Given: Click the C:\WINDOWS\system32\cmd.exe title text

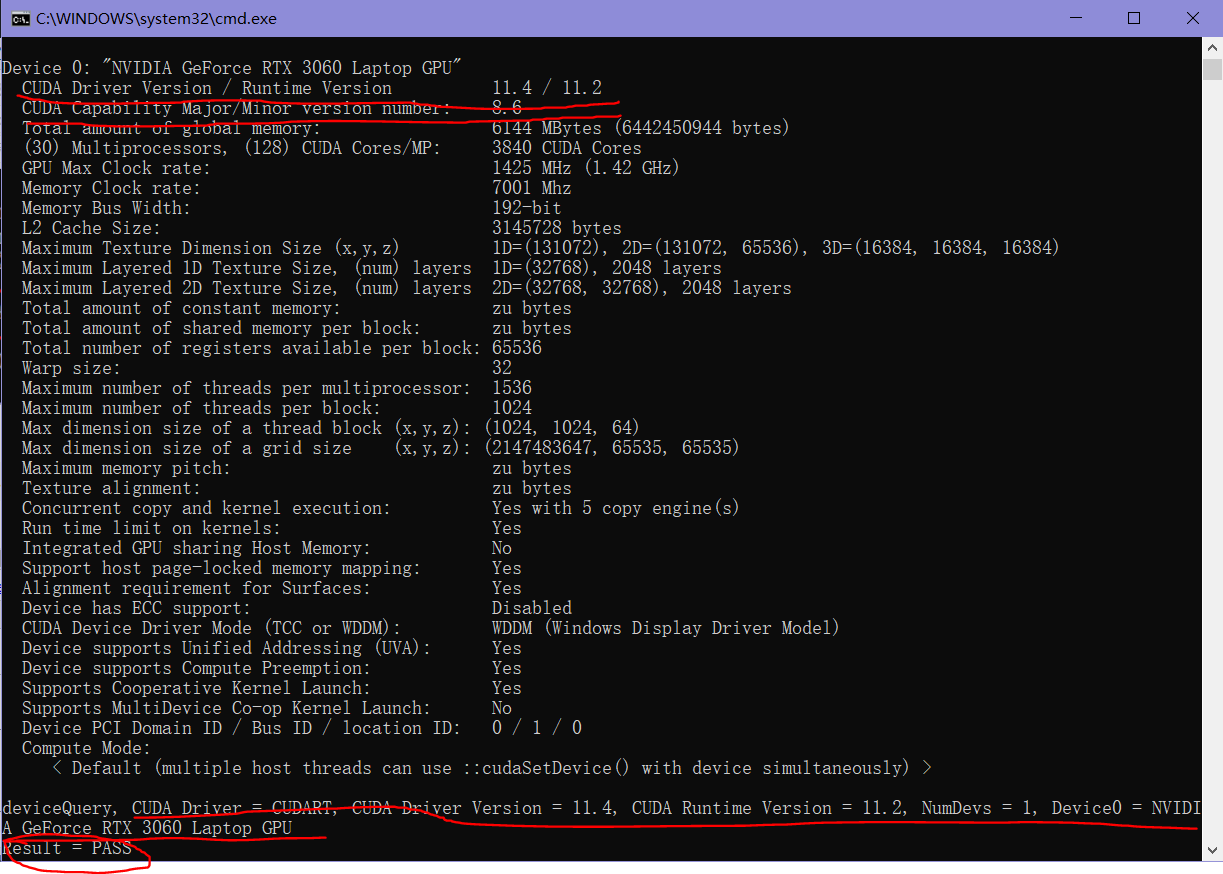Looking at the screenshot, I should 156,19.
